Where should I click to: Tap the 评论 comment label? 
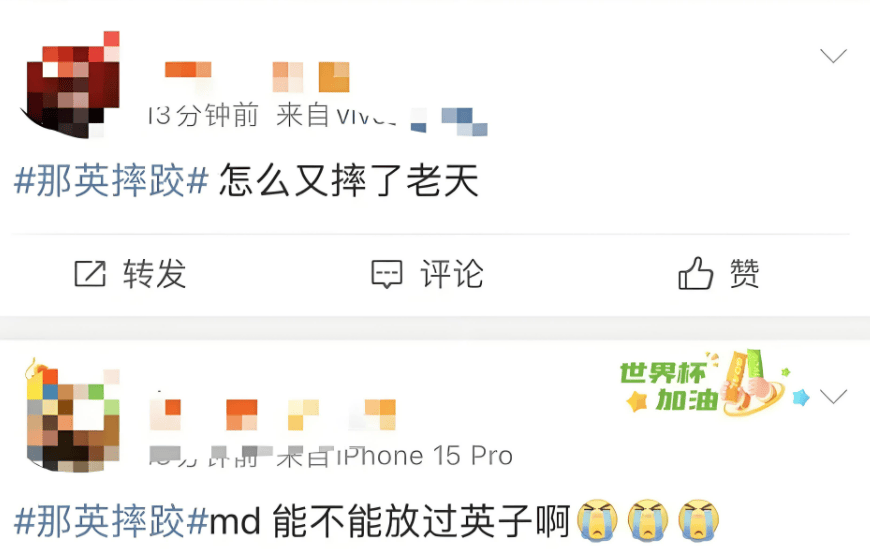[x=452, y=274]
